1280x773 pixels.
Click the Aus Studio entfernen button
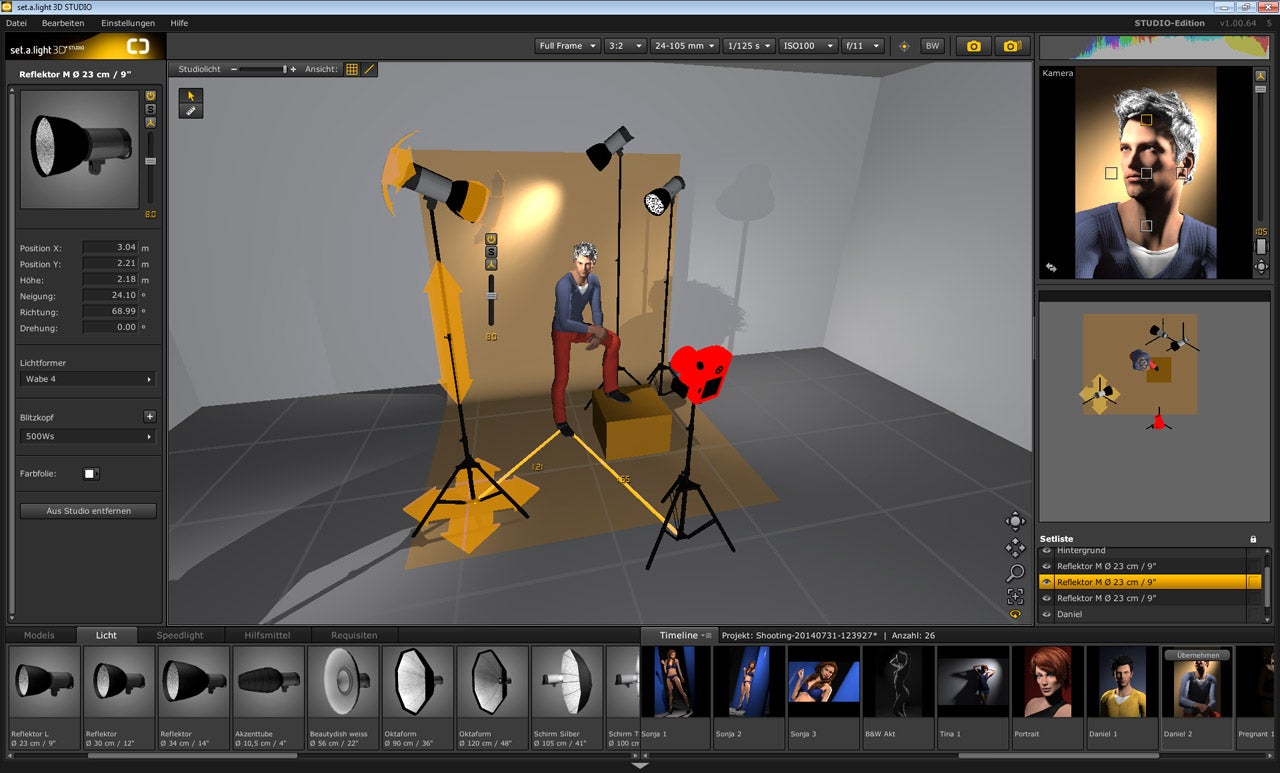[x=88, y=511]
